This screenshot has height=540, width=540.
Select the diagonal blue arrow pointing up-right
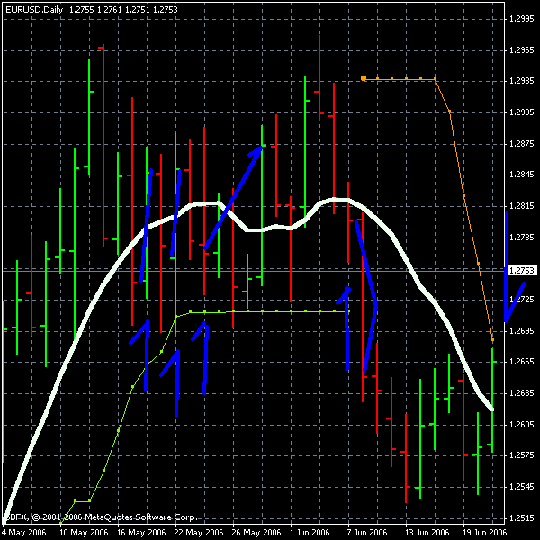coord(233,197)
